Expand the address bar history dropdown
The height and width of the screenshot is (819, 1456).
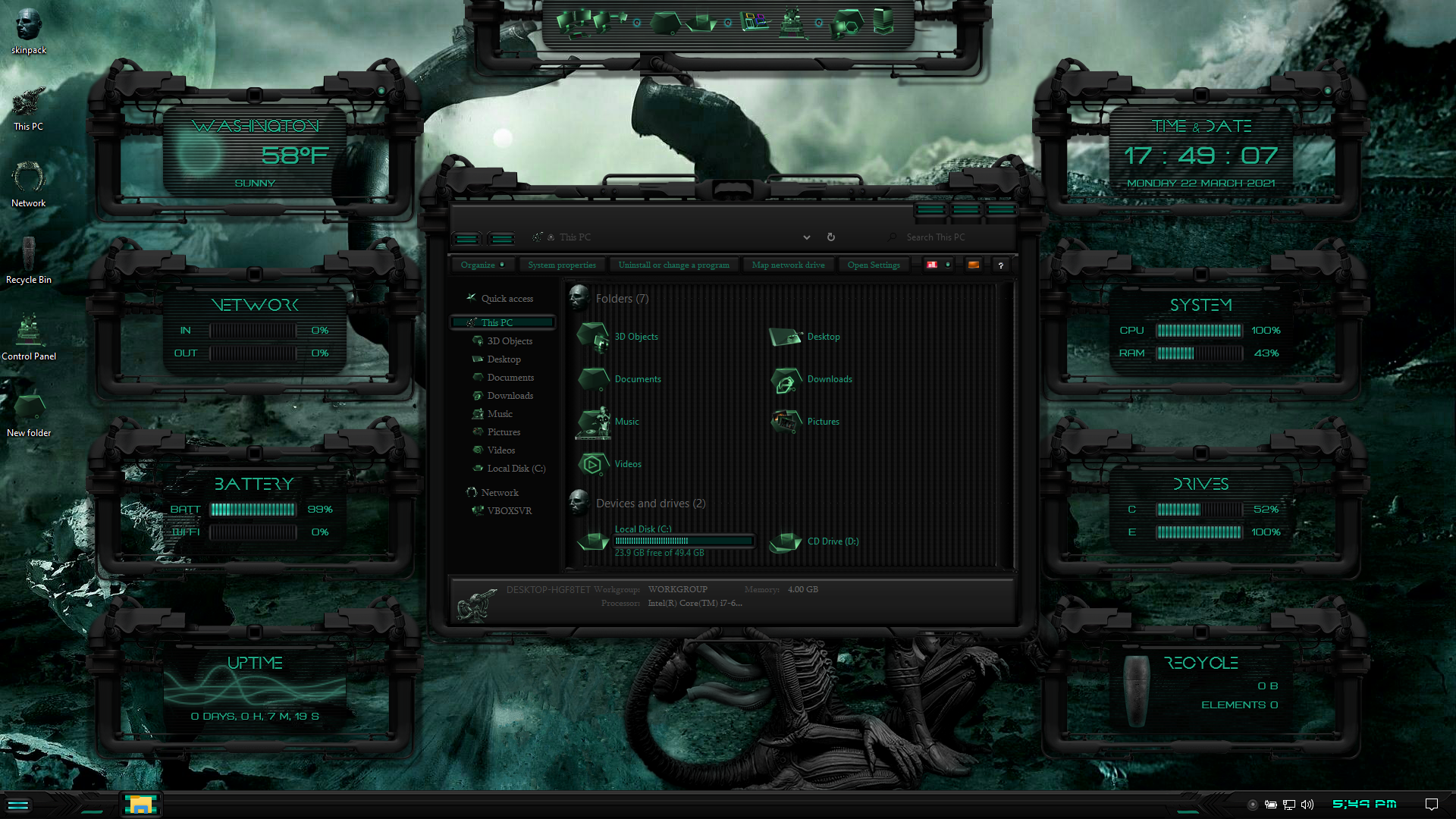(x=807, y=237)
